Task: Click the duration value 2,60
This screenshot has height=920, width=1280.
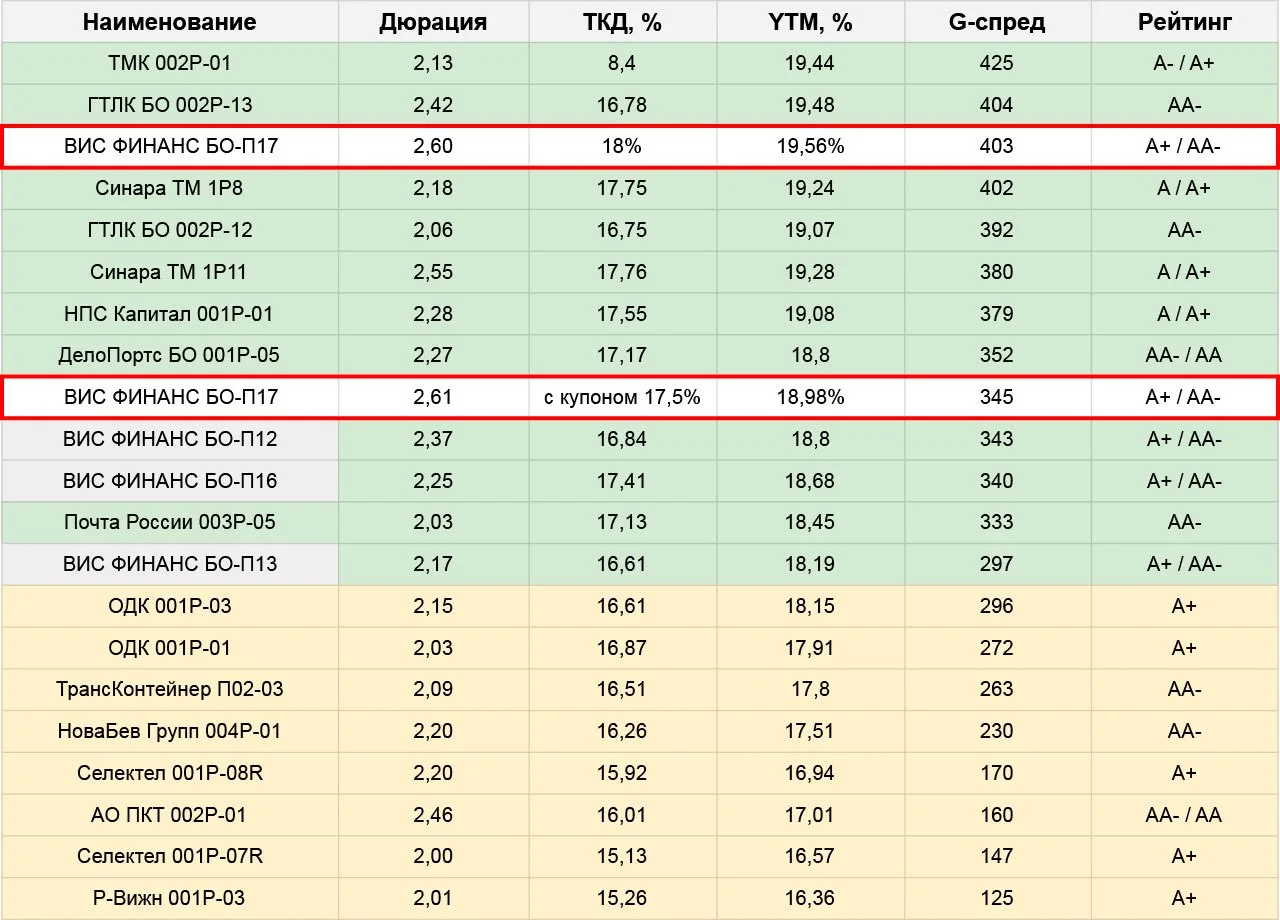Action: pos(433,146)
